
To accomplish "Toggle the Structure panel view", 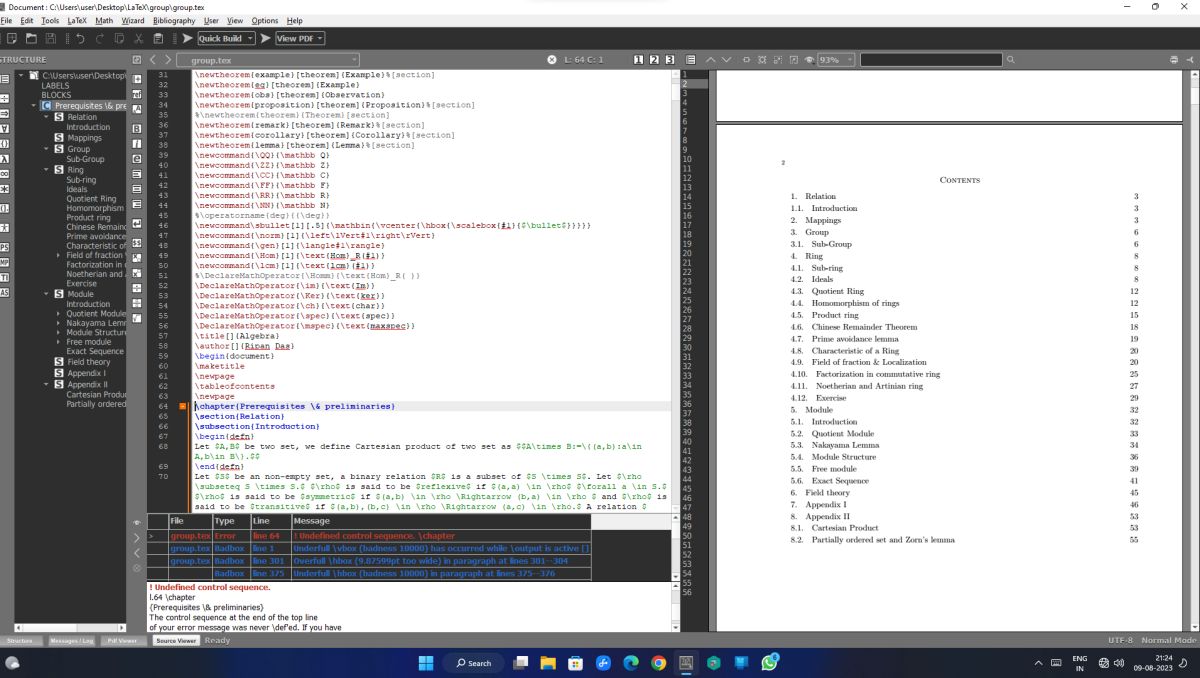I will [19, 640].
